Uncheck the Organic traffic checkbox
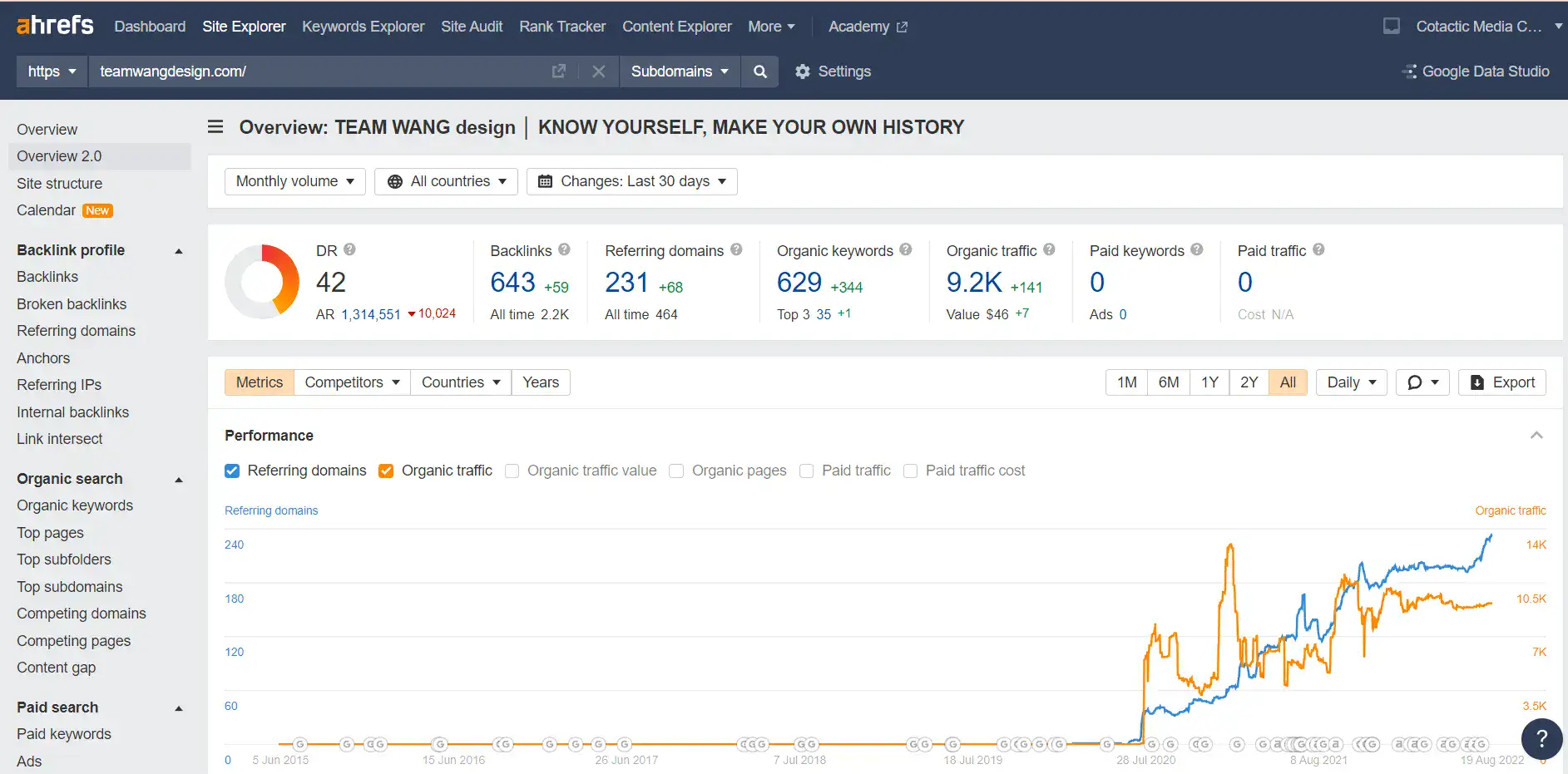Viewport: 1568px width, 774px height. 386,471
